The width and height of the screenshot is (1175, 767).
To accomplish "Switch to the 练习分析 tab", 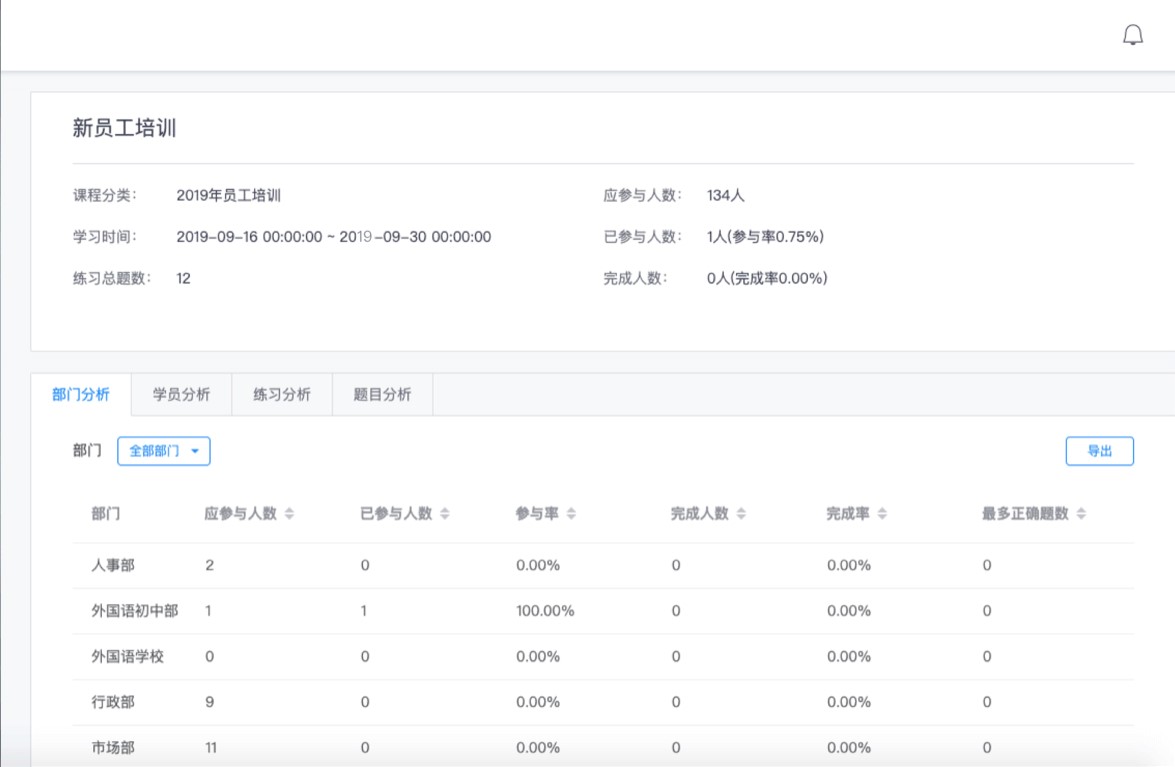I will pos(282,394).
